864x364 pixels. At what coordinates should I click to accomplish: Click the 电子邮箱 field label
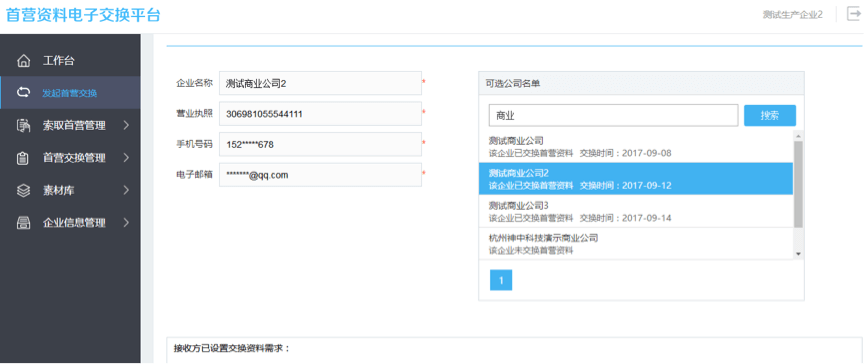pyautogui.click(x=194, y=175)
